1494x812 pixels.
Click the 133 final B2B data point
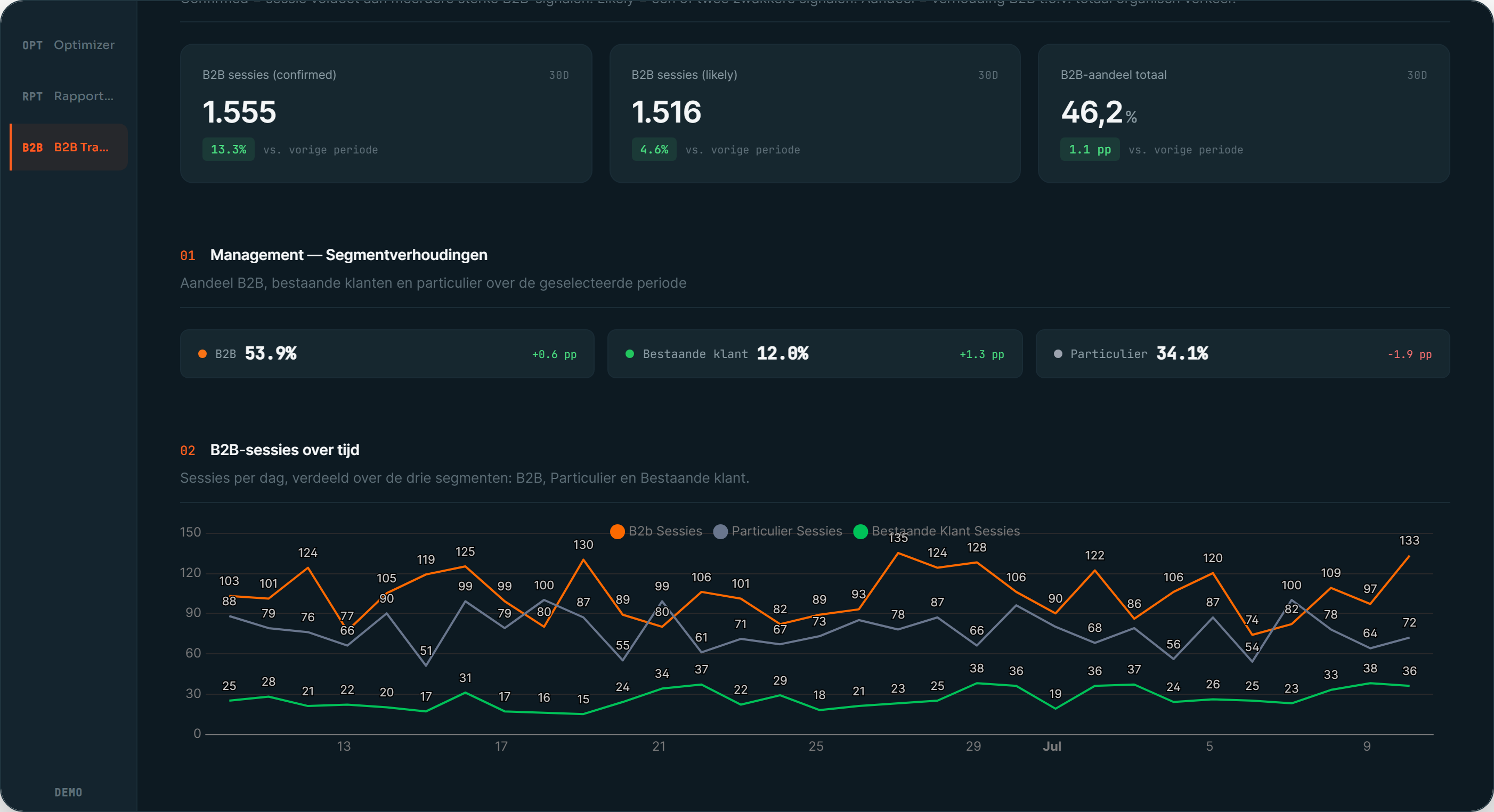tap(1409, 556)
